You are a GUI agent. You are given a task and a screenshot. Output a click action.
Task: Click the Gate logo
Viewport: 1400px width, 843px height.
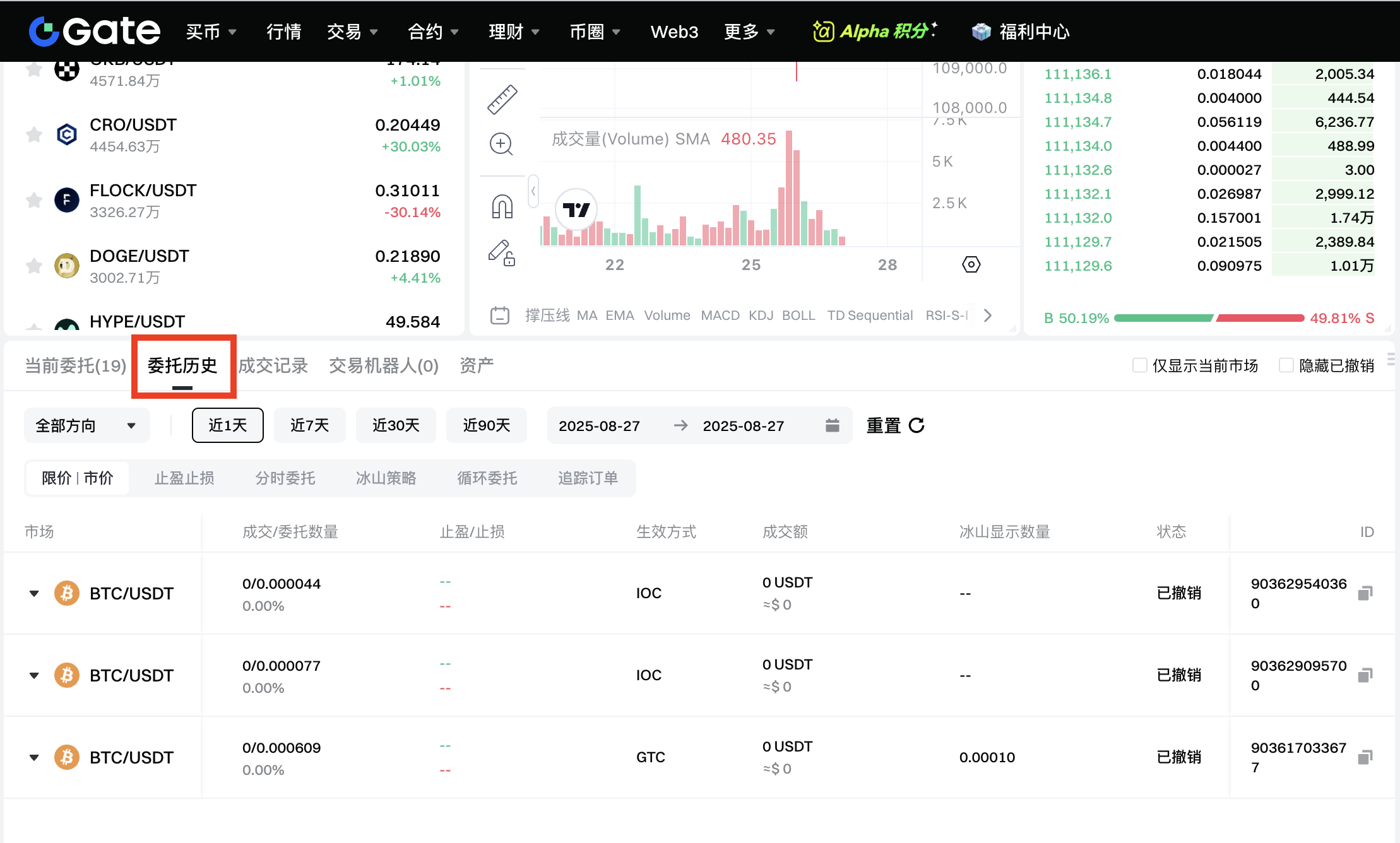tap(95, 32)
